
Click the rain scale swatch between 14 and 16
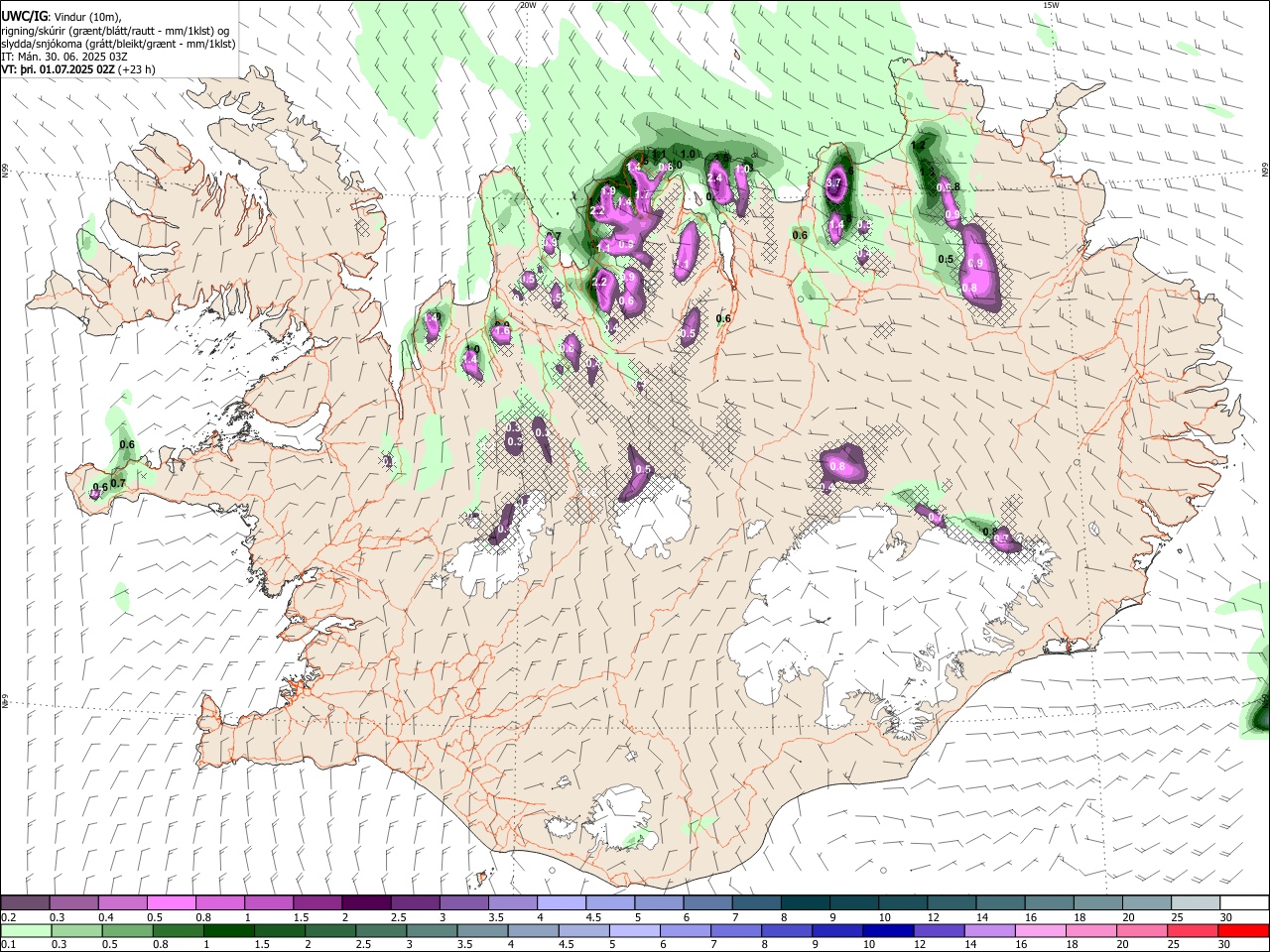(989, 930)
